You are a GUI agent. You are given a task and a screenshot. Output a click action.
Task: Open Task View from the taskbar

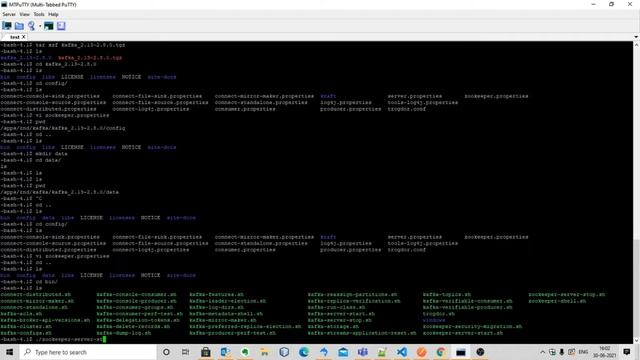[x=185, y=352]
